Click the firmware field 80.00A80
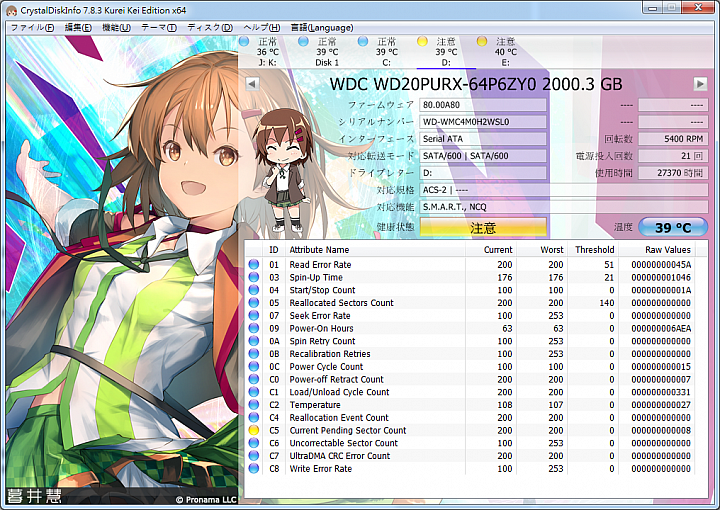 tap(483, 105)
